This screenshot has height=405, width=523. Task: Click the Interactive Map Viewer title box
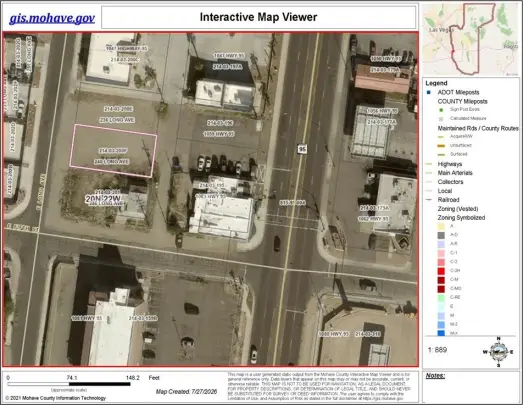259,17
